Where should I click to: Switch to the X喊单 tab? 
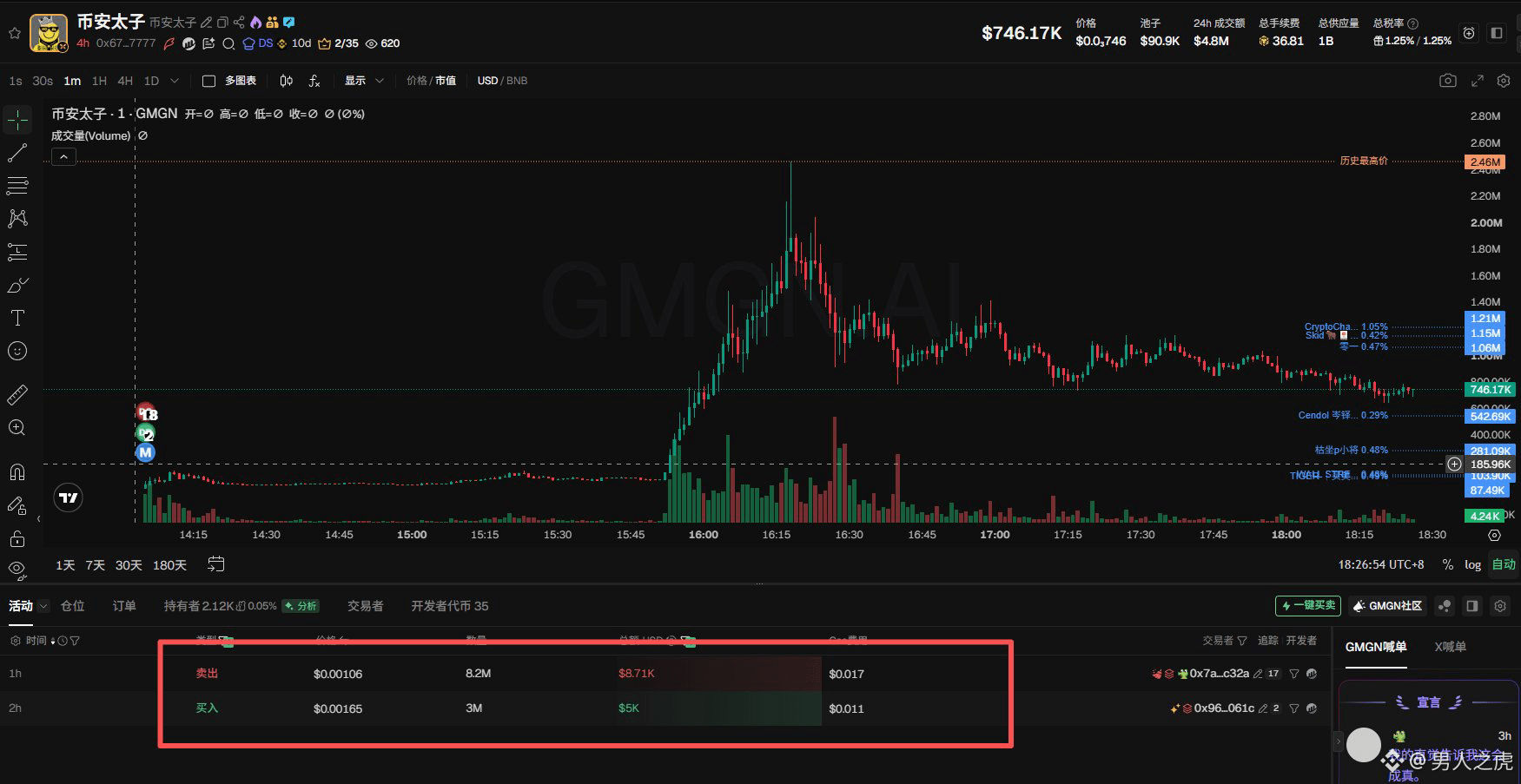tap(1450, 647)
